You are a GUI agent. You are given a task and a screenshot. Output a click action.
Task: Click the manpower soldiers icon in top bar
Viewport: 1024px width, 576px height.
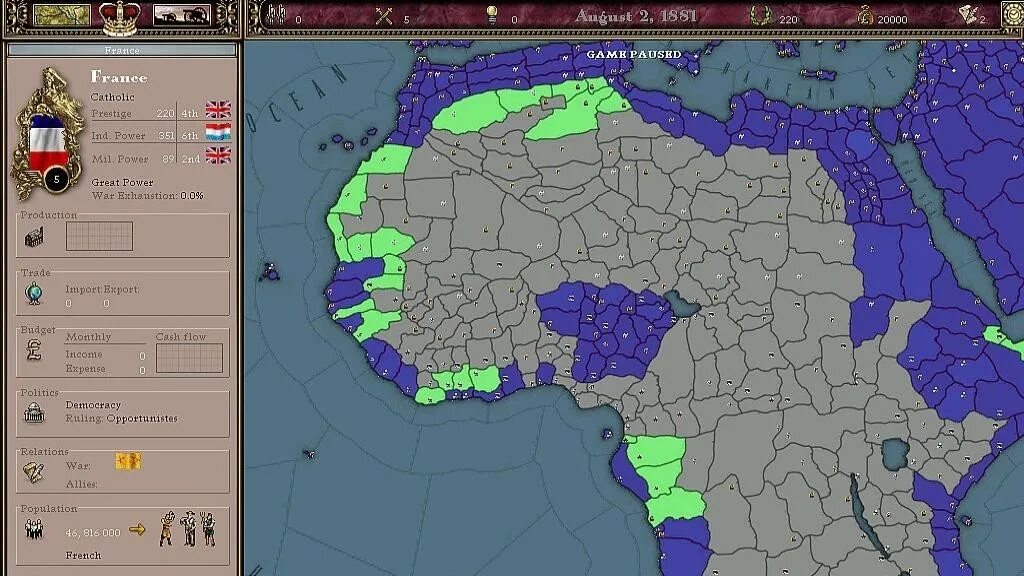(277, 14)
